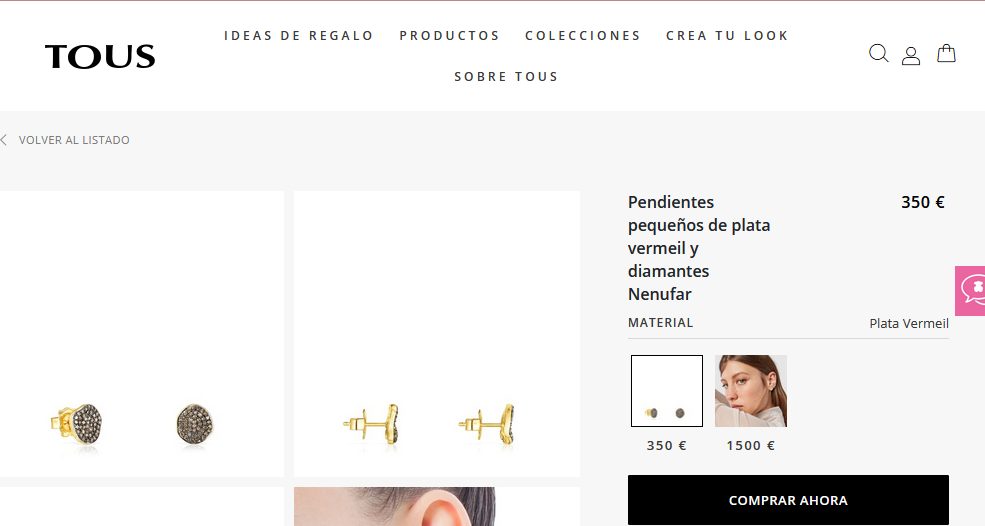Open the Colecciones menu
Screen dimensions: 985x526
[582, 36]
